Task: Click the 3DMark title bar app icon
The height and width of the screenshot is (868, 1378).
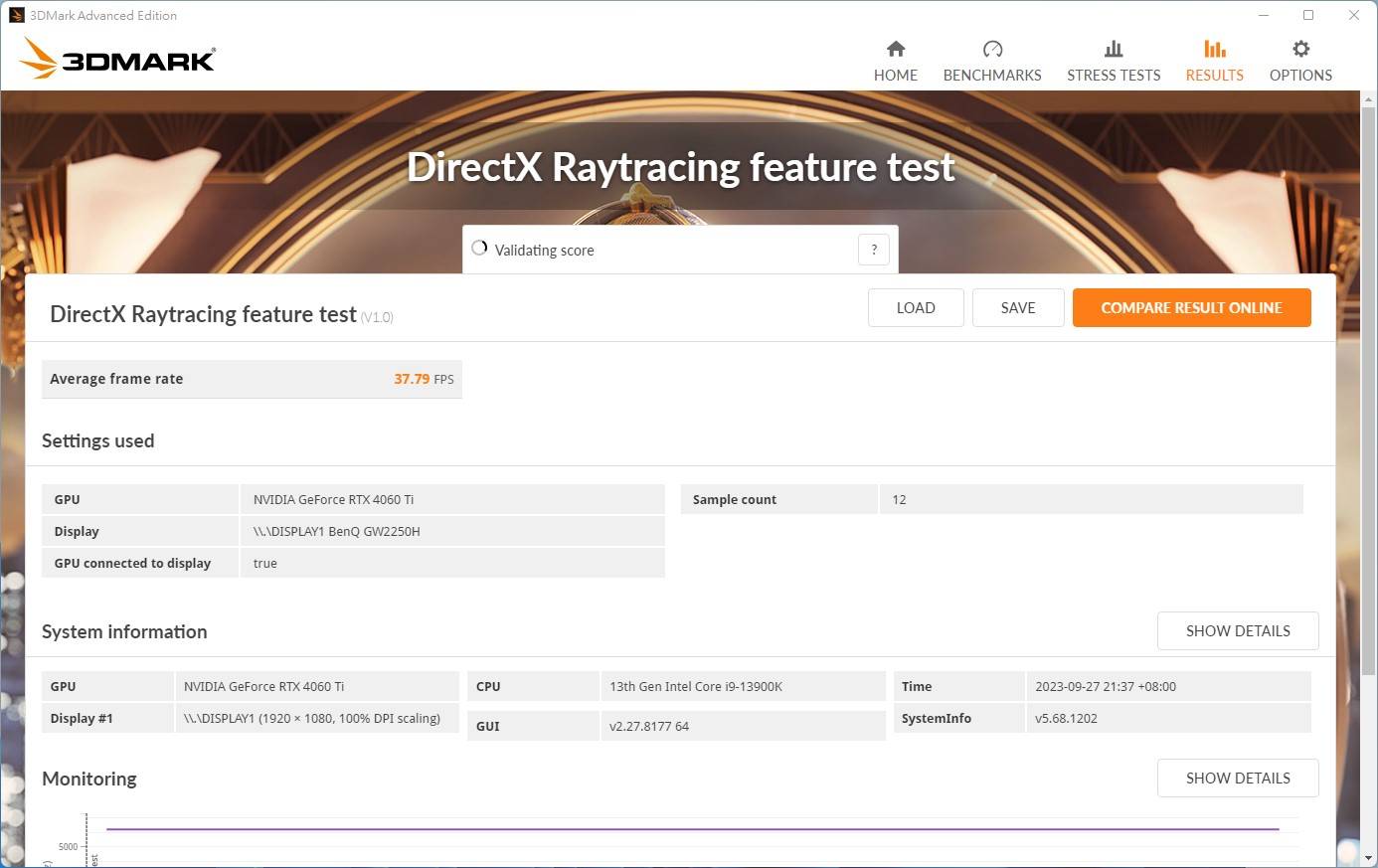Action: (x=16, y=15)
